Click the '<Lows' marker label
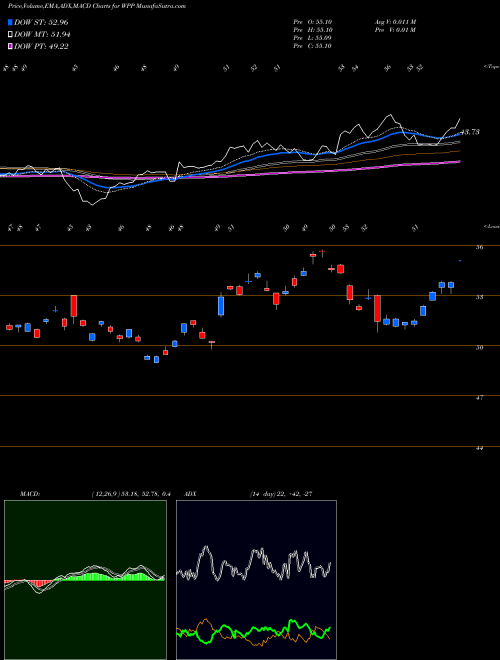 click(x=491, y=226)
